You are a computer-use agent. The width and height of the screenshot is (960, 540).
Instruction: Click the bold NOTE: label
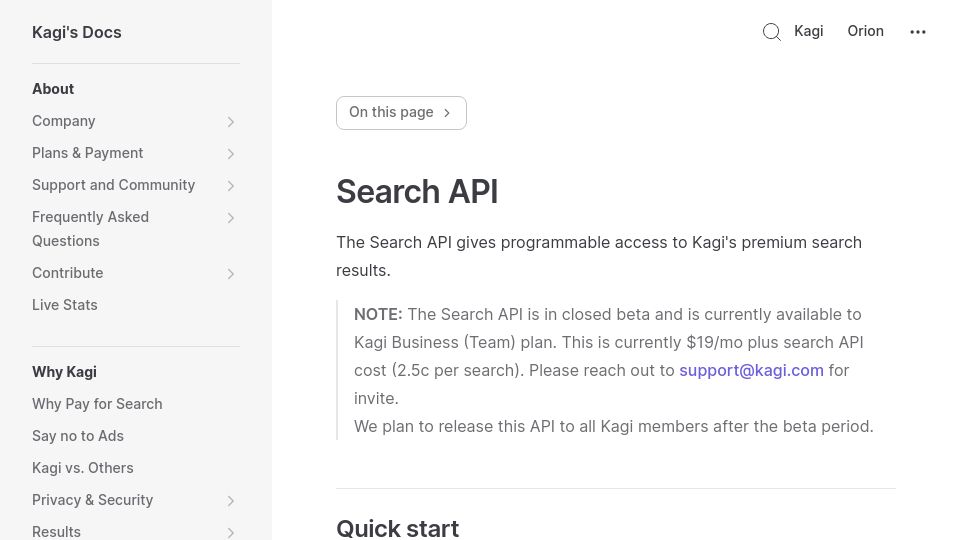pyautogui.click(x=378, y=315)
